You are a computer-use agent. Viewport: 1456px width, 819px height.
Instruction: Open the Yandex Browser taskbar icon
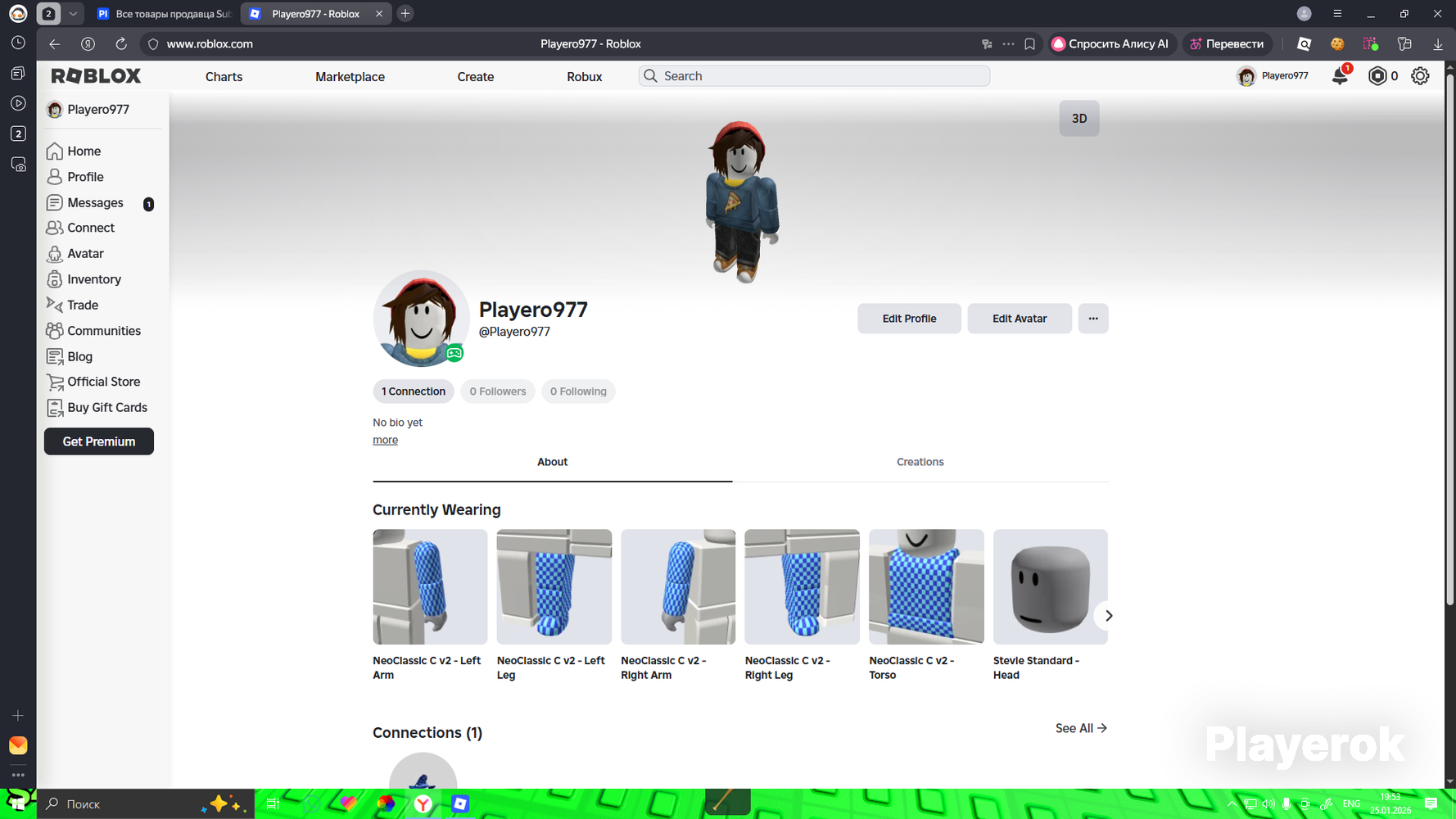click(x=423, y=804)
